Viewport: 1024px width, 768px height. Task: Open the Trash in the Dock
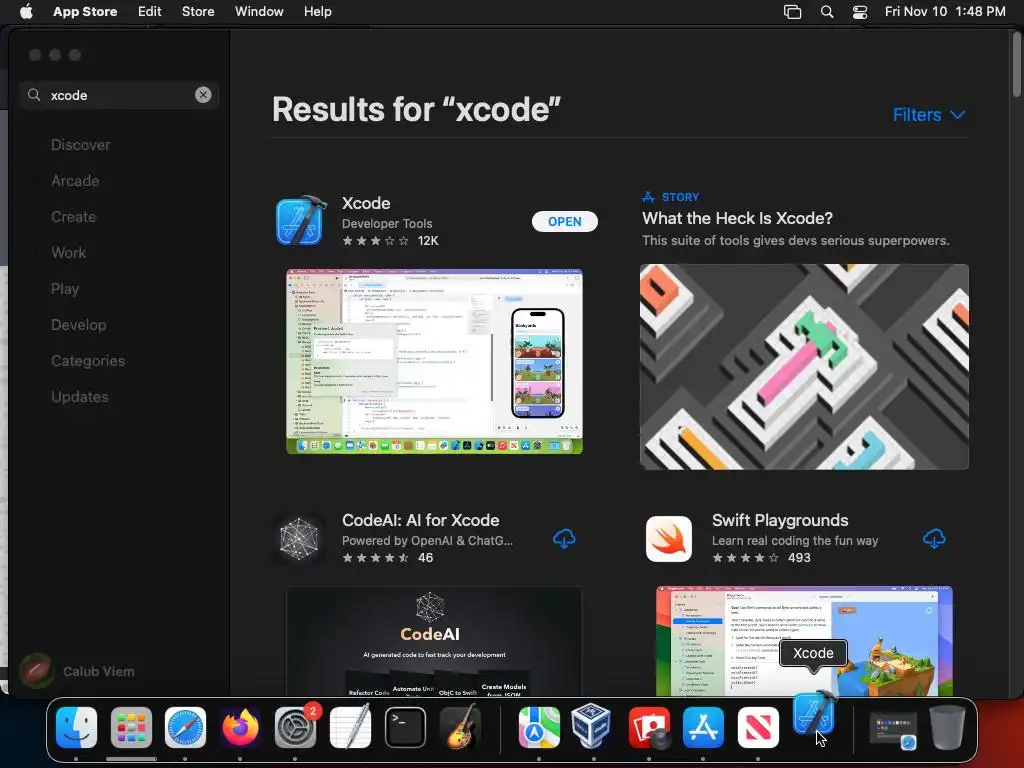click(947, 727)
